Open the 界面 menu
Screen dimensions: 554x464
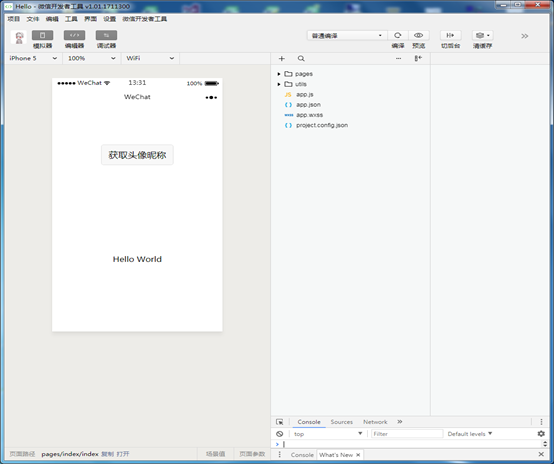(x=90, y=19)
